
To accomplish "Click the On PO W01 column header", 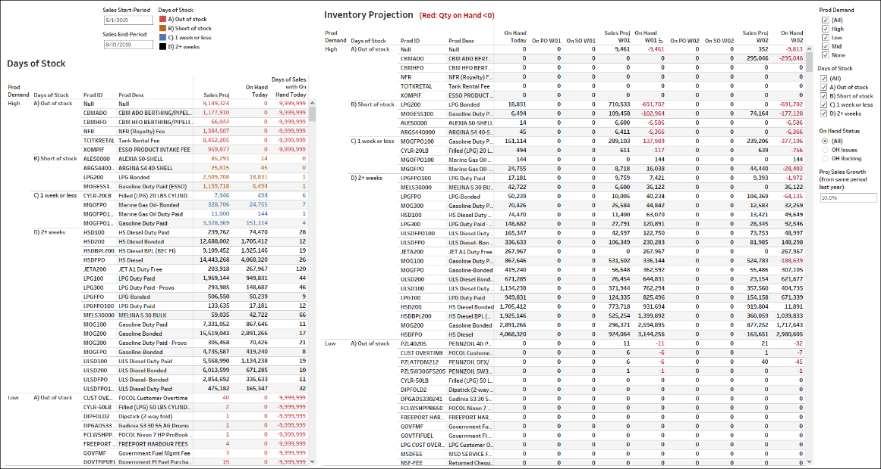I will coord(547,40).
